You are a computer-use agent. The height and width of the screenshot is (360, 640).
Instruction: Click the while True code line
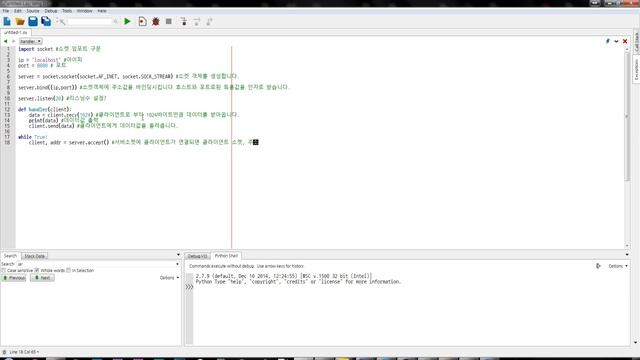(x=33, y=137)
